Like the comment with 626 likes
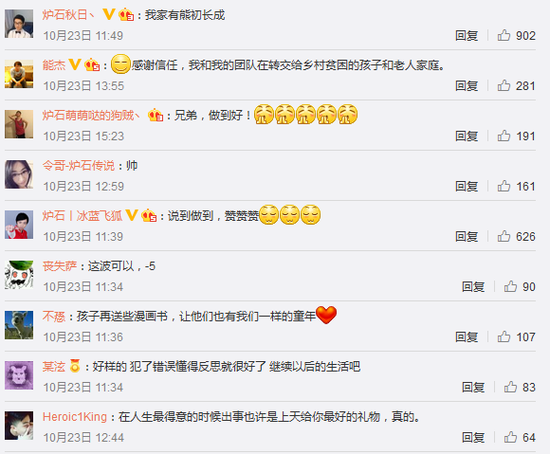 pyautogui.click(x=504, y=236)
